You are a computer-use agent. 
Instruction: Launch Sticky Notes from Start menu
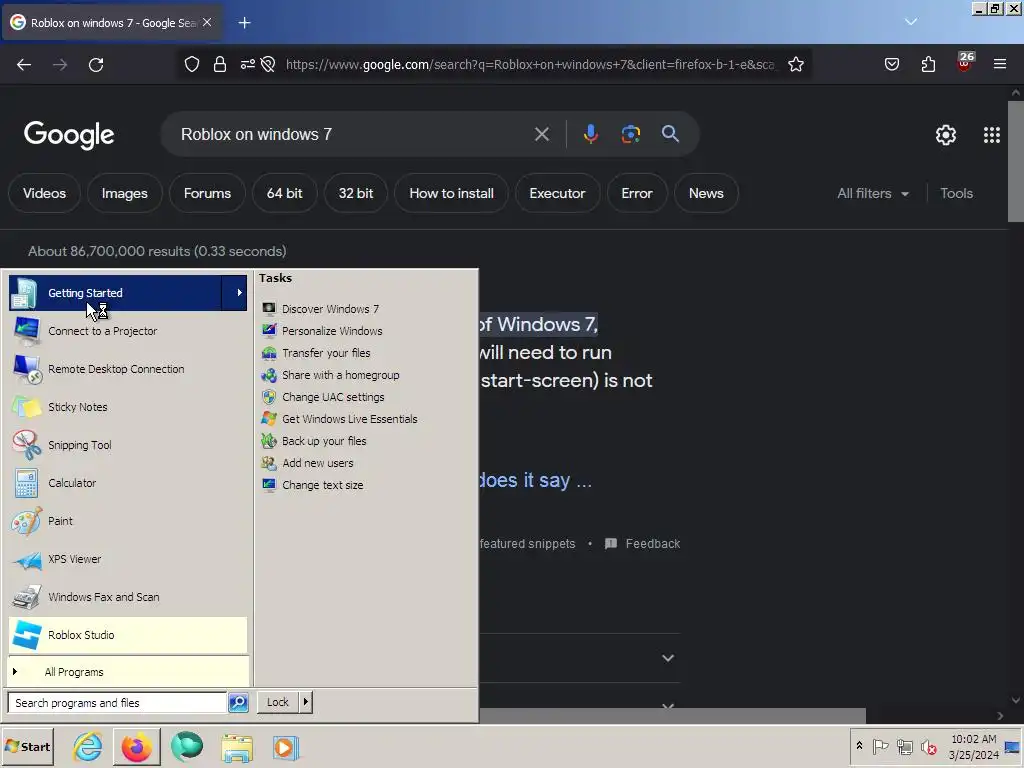pos(128,407)
